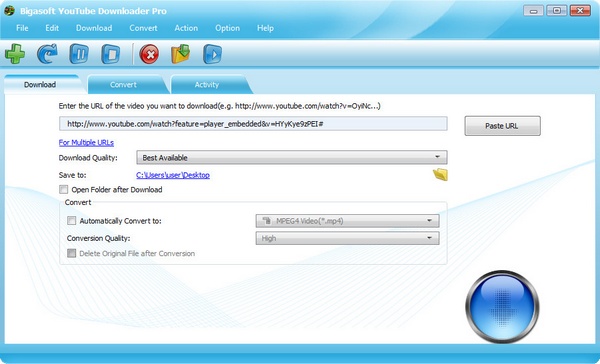Open the File menu
Image resolution: width=600 pixels, height=364 pixels.
click(22, 28)
